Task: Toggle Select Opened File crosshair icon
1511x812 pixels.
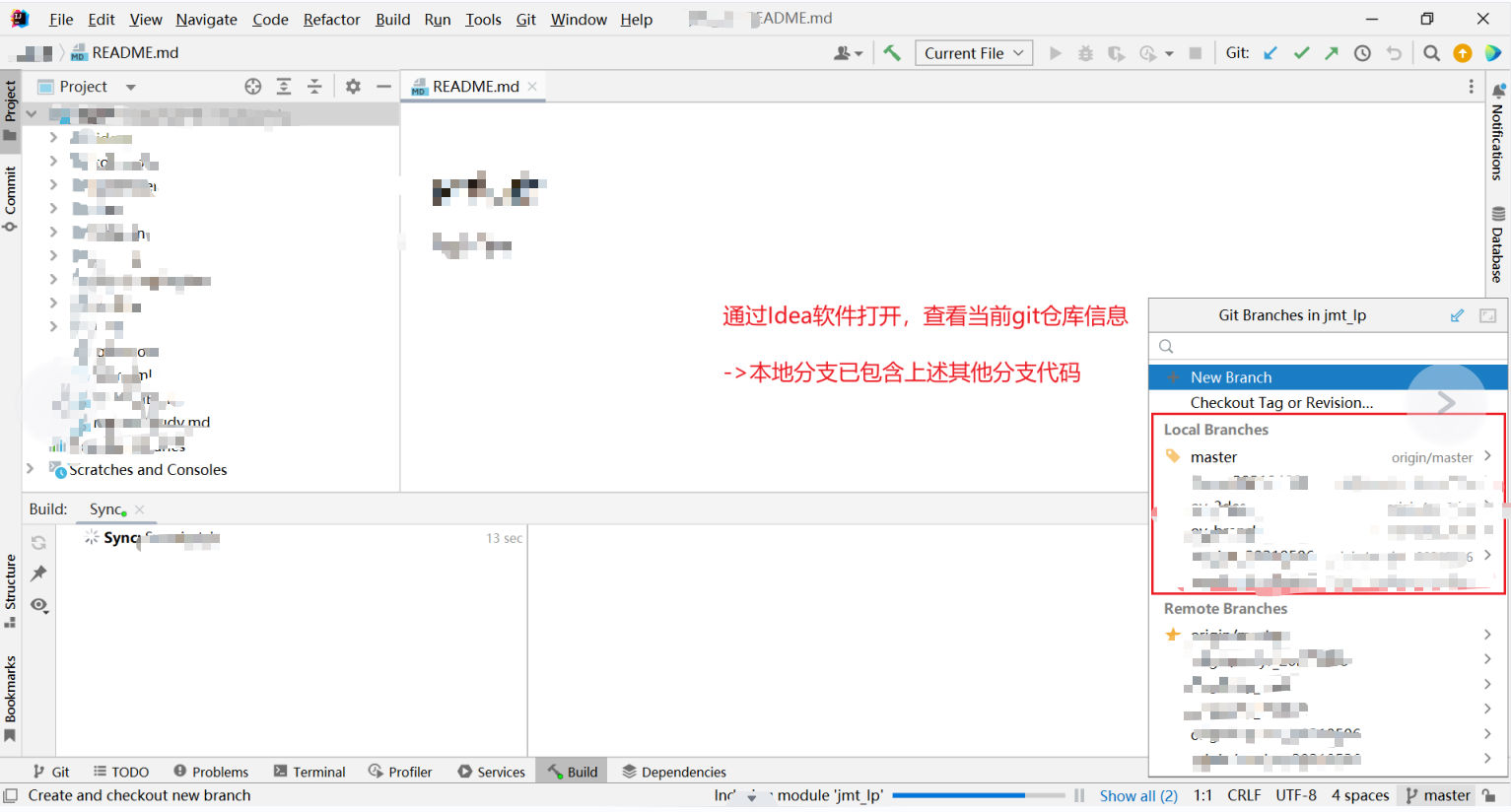Action: pyautogui.click(x=252, y=86)
